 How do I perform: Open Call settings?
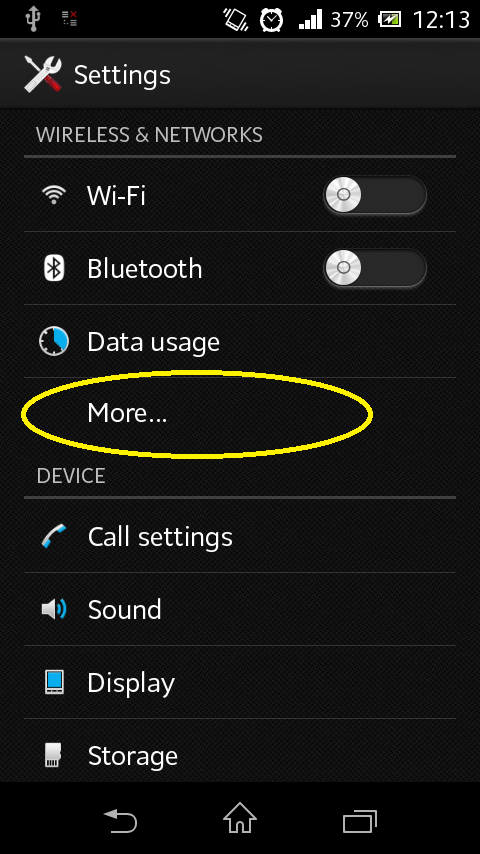[x=240, y=536]
